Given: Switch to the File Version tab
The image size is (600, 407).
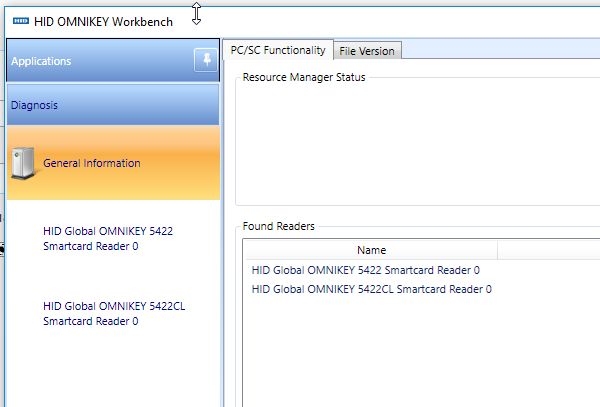Looking at the screenshot, I should click(366, 51).
